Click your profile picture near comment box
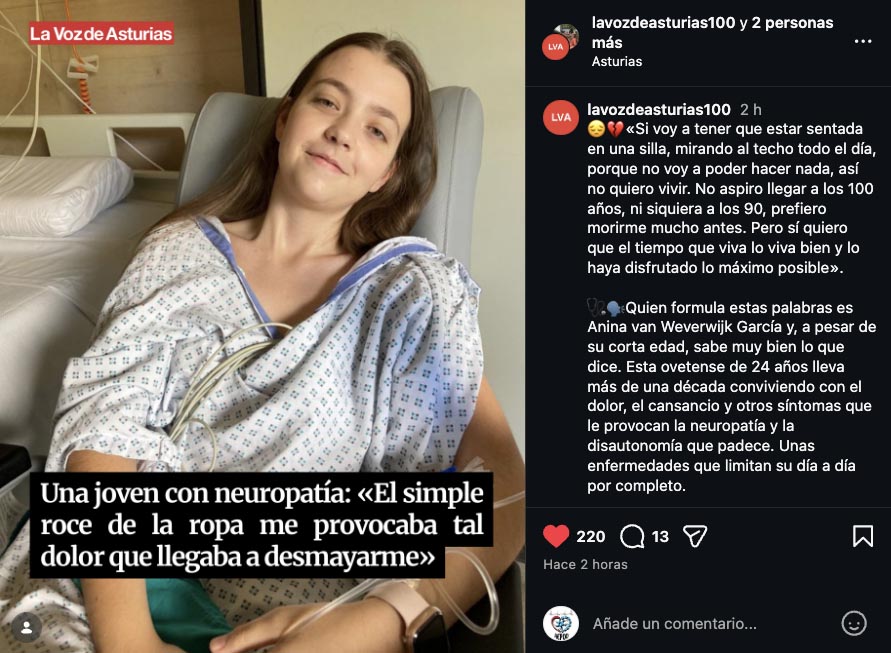This screenshot has width=891, height=653. point(561,623)
